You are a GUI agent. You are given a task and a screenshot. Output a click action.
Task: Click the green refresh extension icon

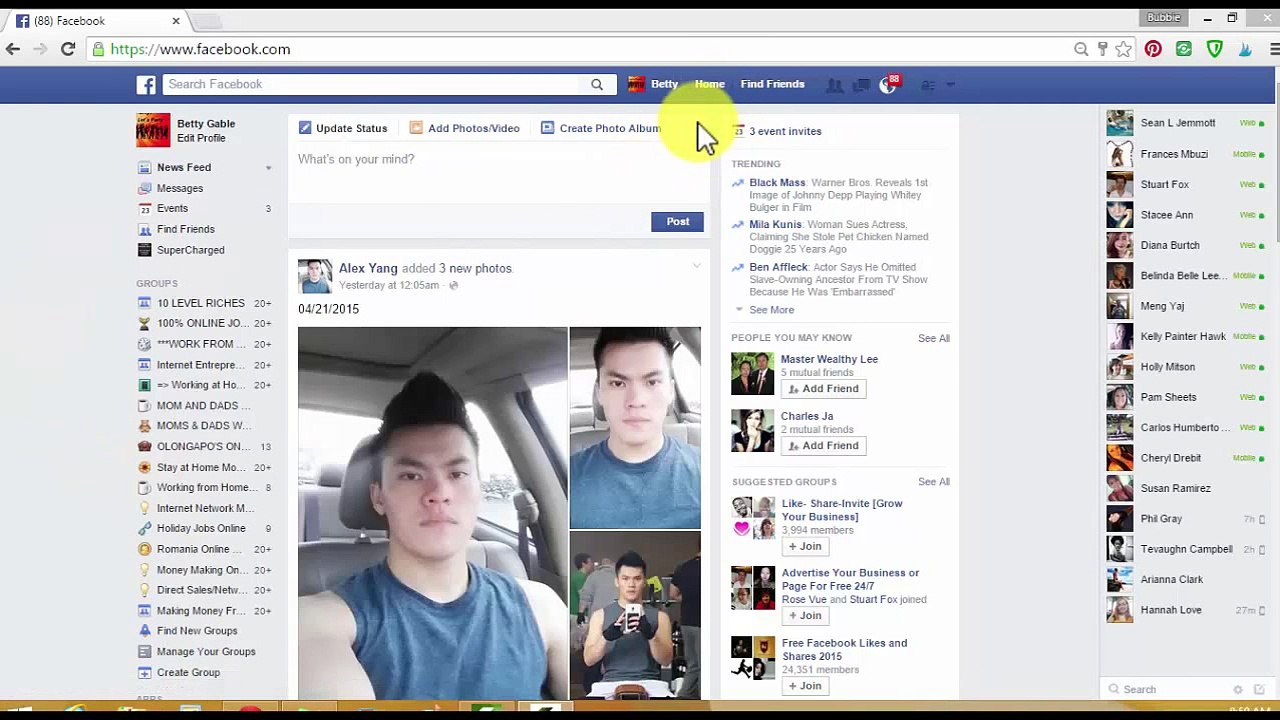1184,49
